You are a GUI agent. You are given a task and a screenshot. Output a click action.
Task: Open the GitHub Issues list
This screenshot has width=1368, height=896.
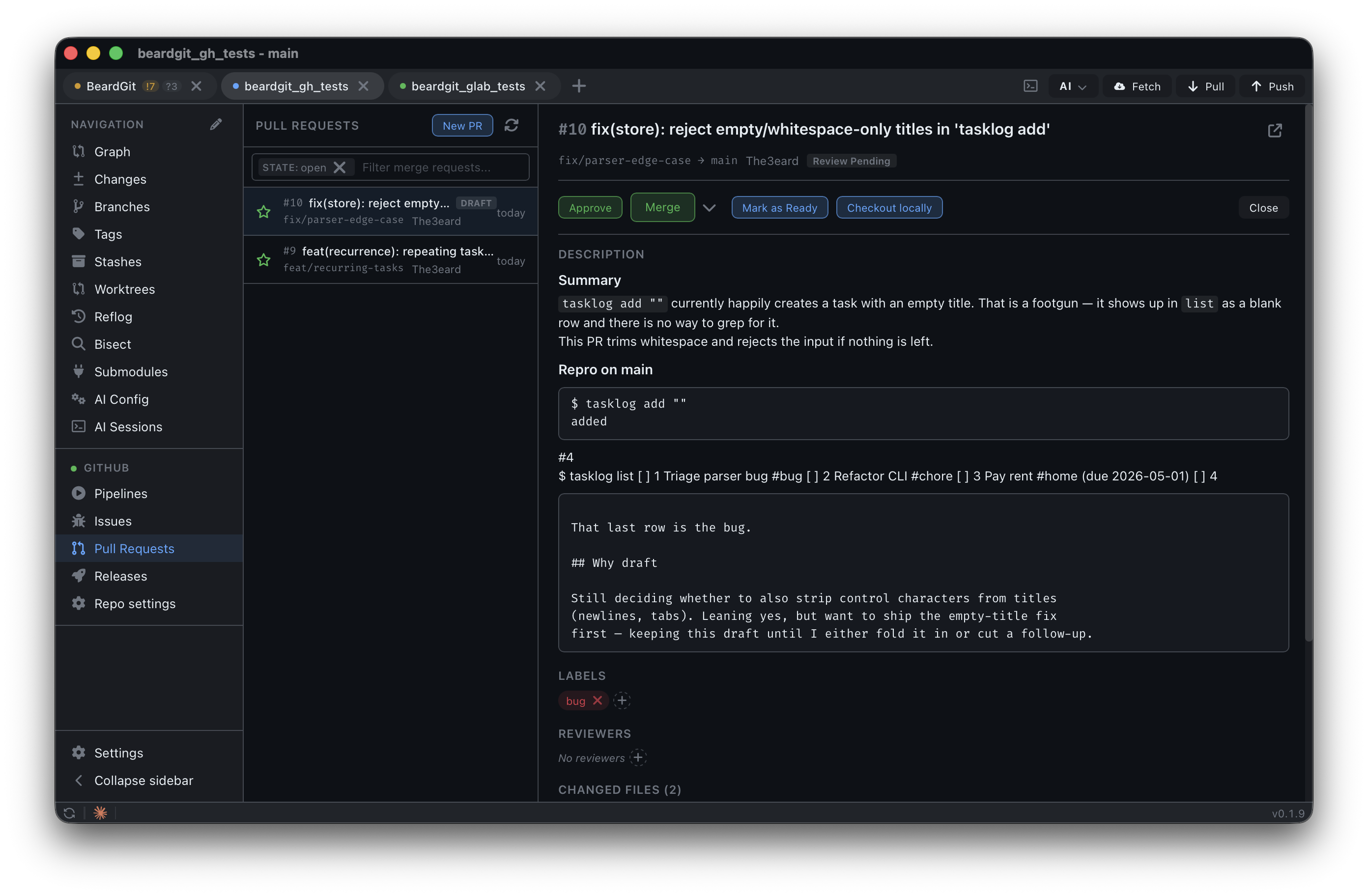click(149, 521)
